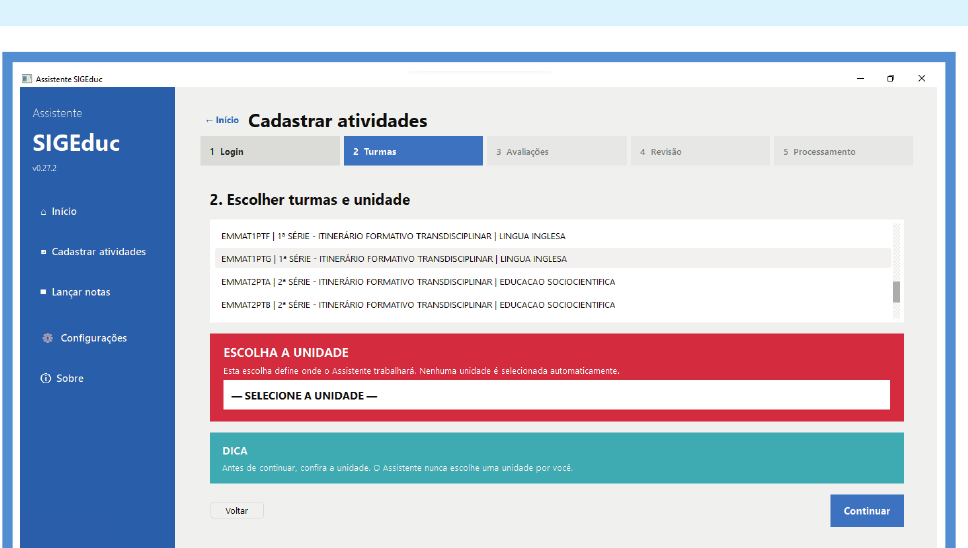Image resolution: width=968 pixels, height=548 pixels.
Task: Select turma EMMAT1PTF Lingua Inglesa
Action: (x=553, y=236)
